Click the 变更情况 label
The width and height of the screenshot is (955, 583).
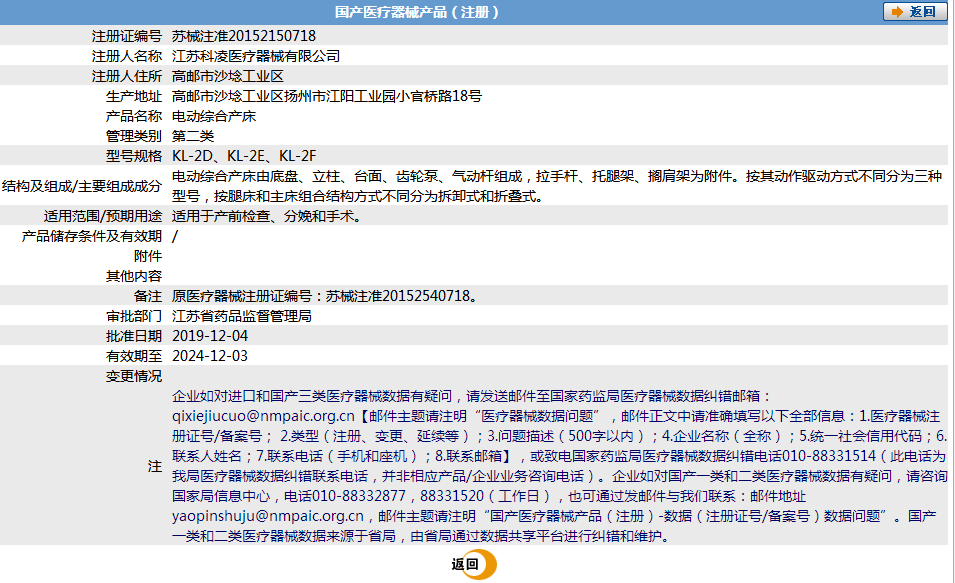(134, 376)
